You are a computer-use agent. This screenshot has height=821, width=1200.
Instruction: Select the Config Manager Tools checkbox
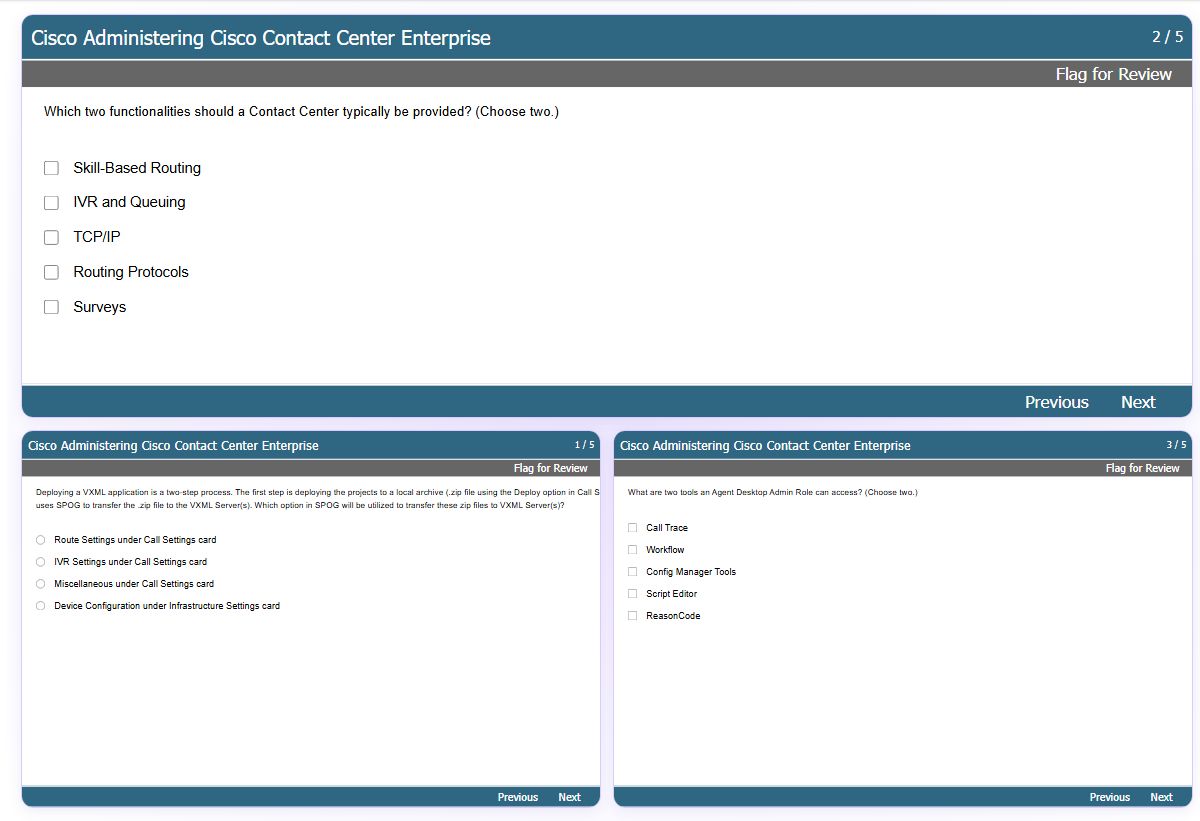pos(632,572)
